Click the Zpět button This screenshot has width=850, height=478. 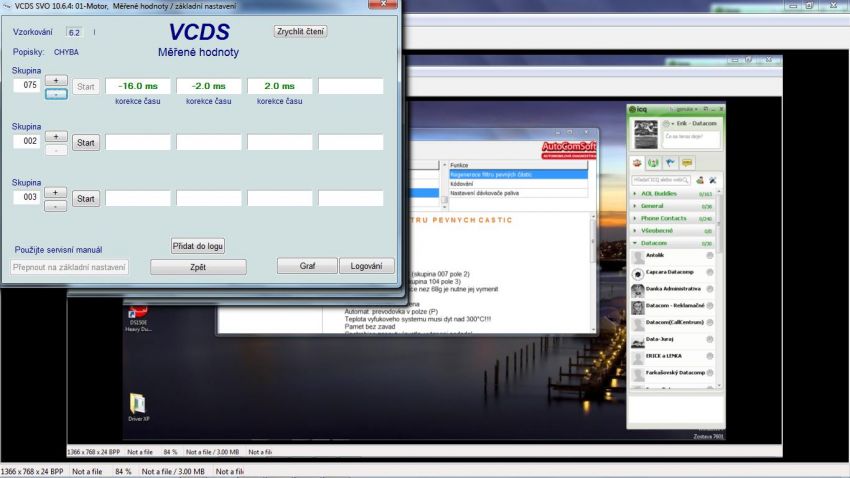point(198,267)
